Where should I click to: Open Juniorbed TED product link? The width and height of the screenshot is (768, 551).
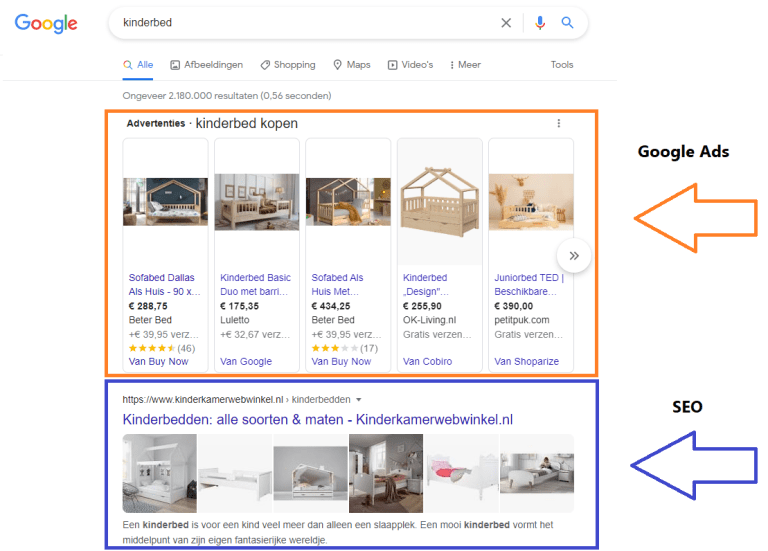pos(529,284)
